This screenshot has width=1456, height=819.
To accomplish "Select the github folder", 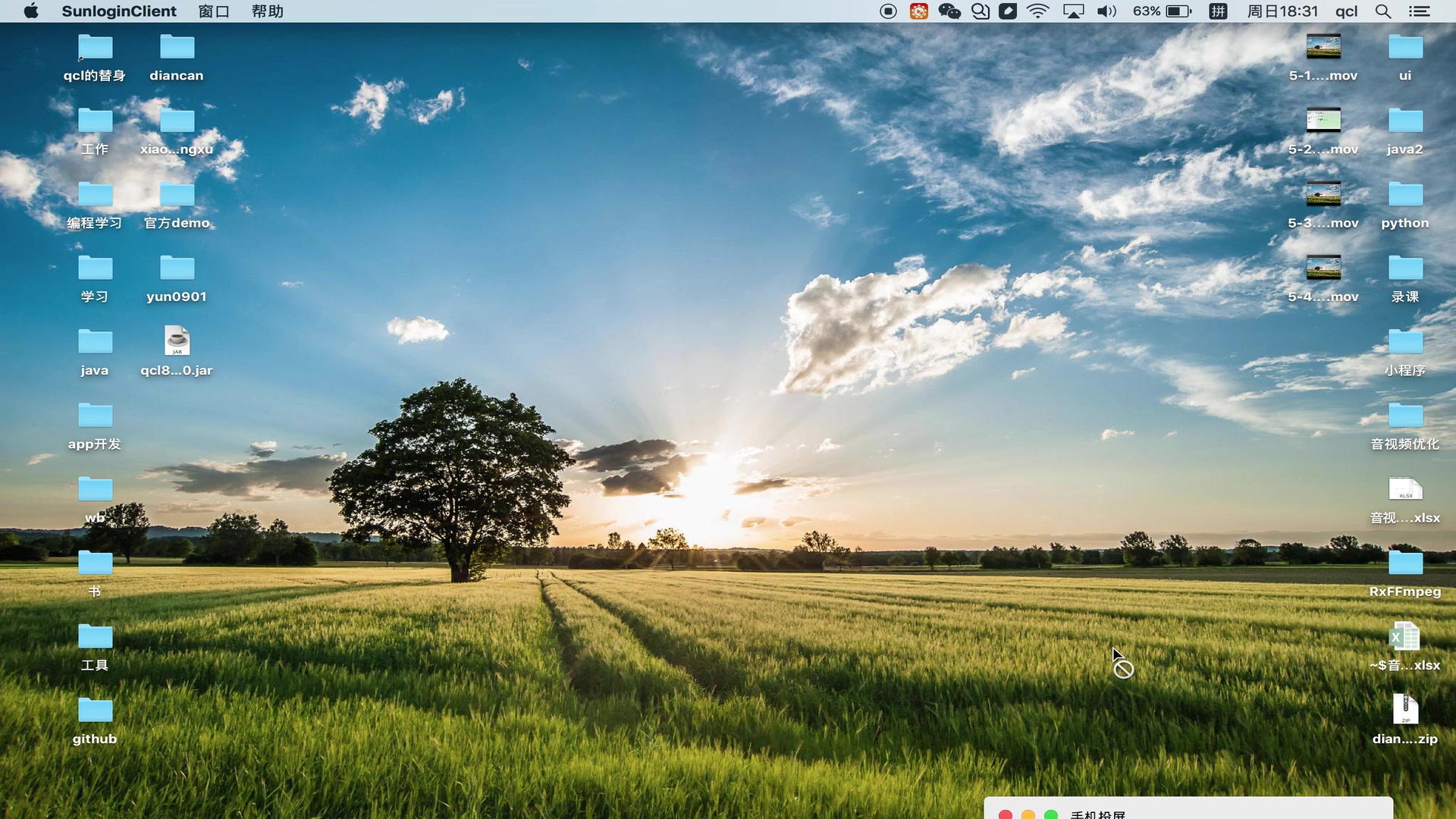I will click(95, 720).
